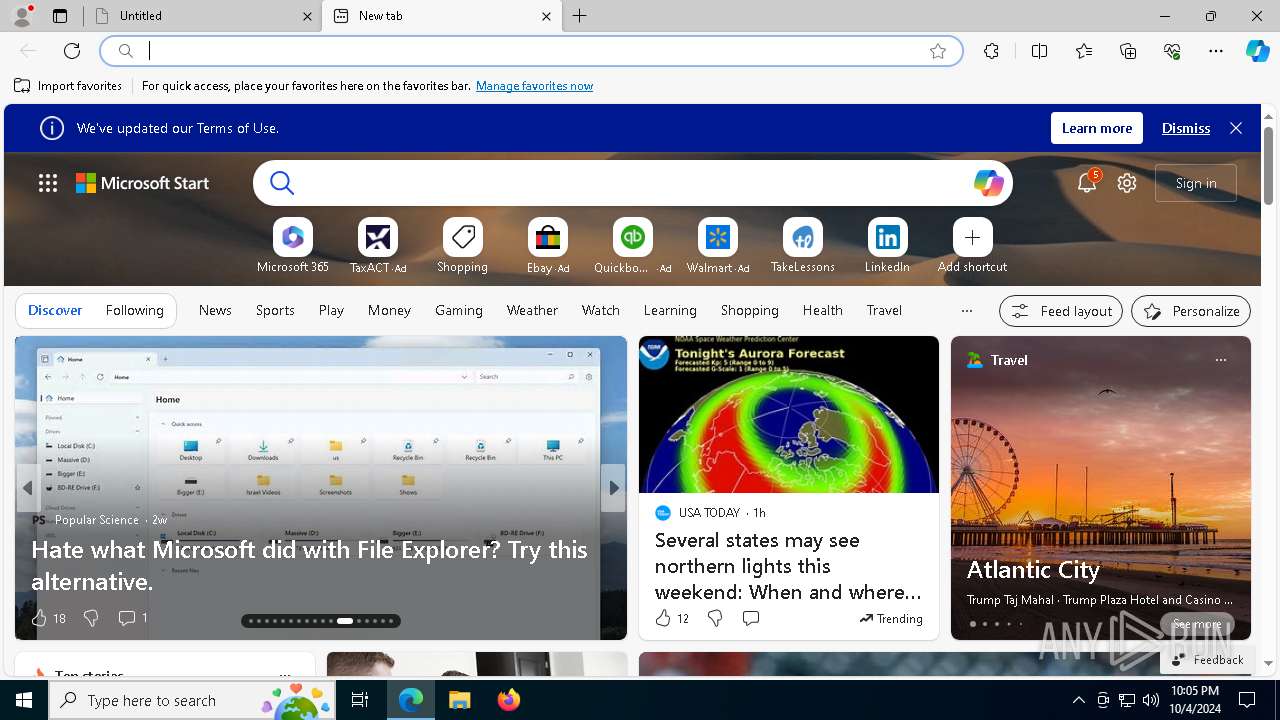Viewport: 1280px width, 720px height.
Task: Open the Atlantic City travel card
Action: (1101, 488)
